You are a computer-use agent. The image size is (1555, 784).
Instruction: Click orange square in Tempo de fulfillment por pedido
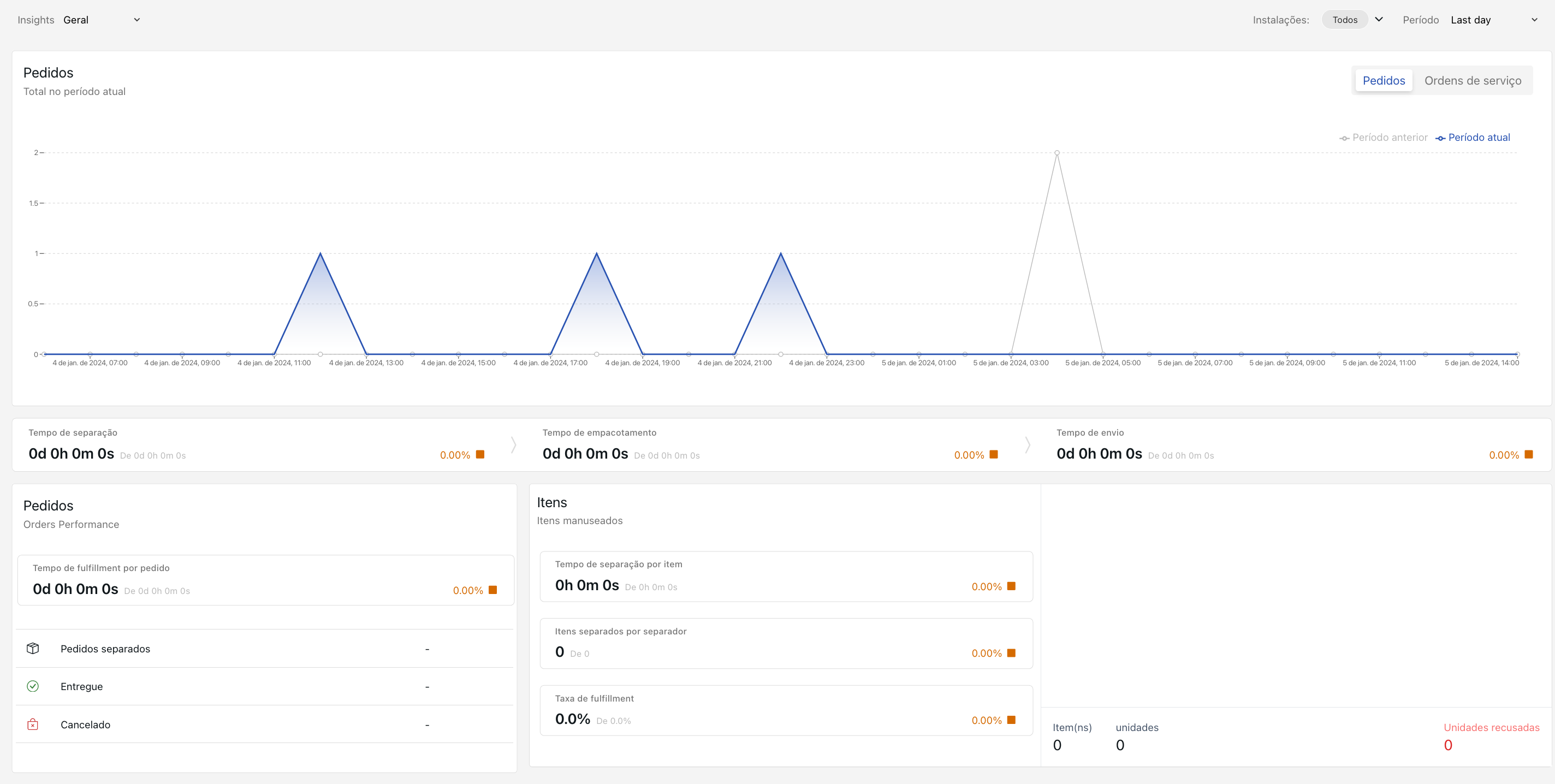tap(492, 590)
